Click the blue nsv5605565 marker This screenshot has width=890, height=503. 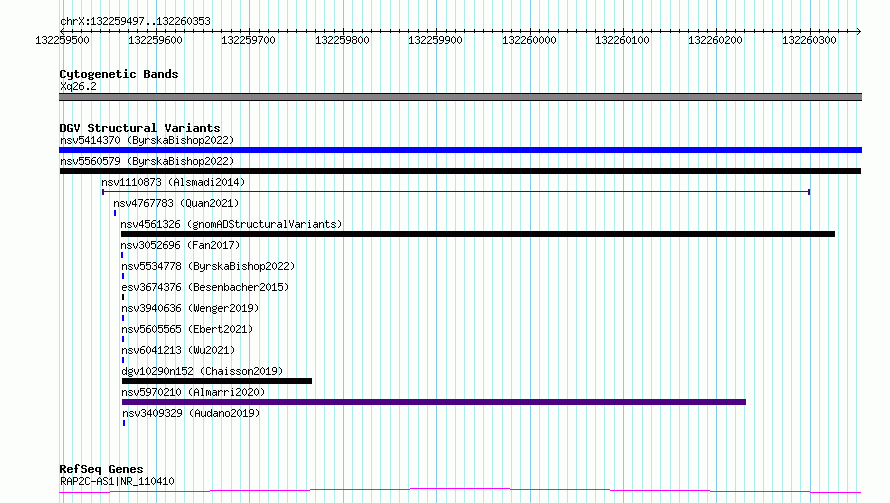coord(123,339)
